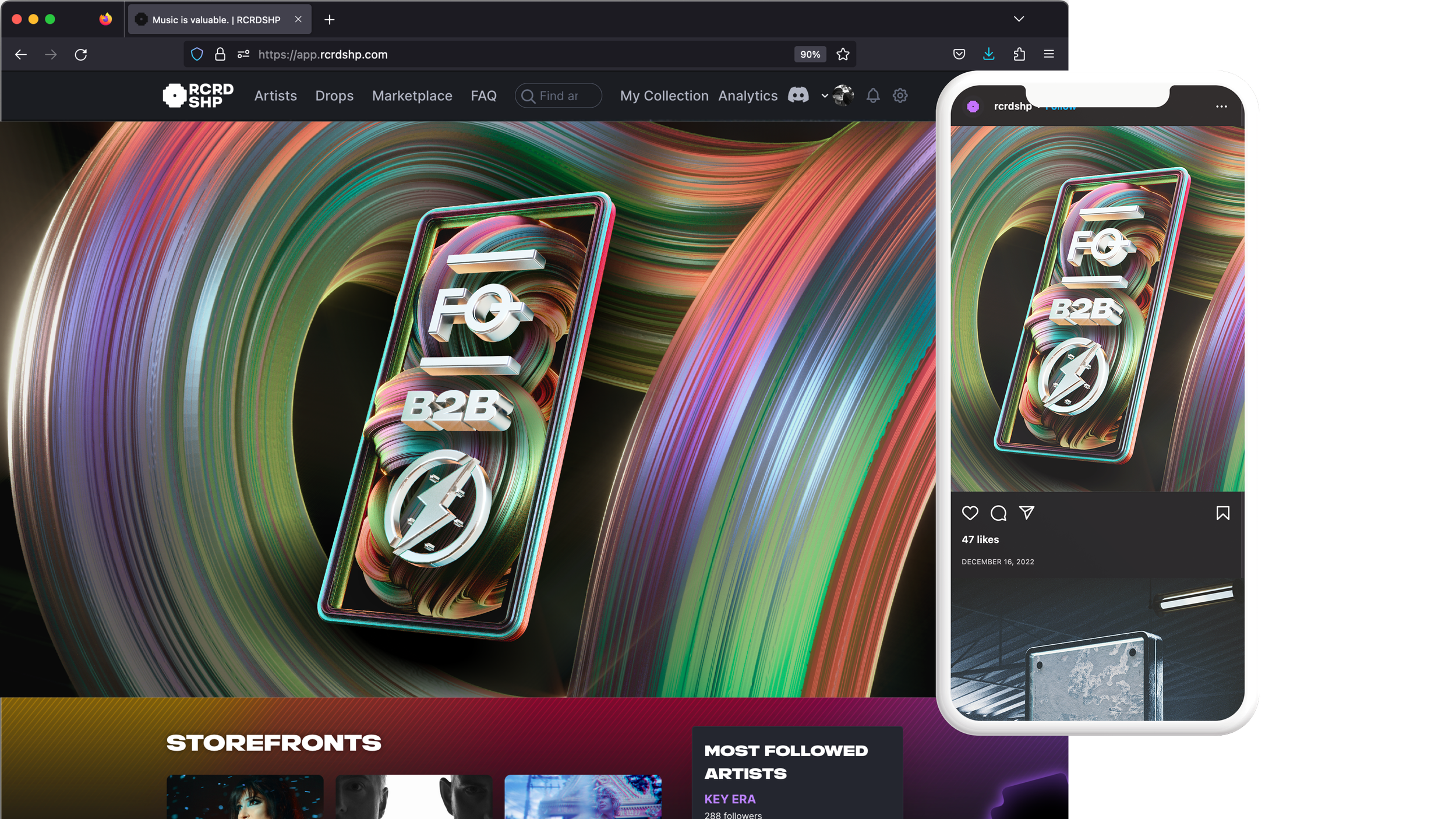The width and height of the screenshot is (1456, 819).
Task: Click the rcrdshp purple avatar in the phone
Action: 973,106
